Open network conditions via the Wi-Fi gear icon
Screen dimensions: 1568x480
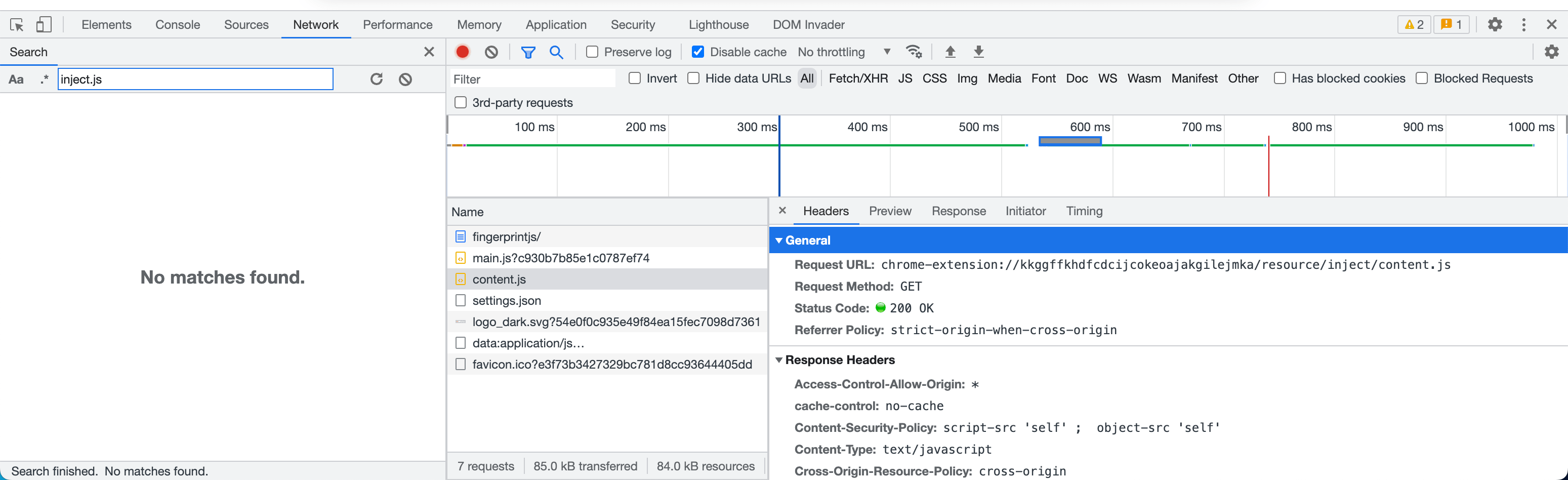pyautogui.click(x=914, y=52)
